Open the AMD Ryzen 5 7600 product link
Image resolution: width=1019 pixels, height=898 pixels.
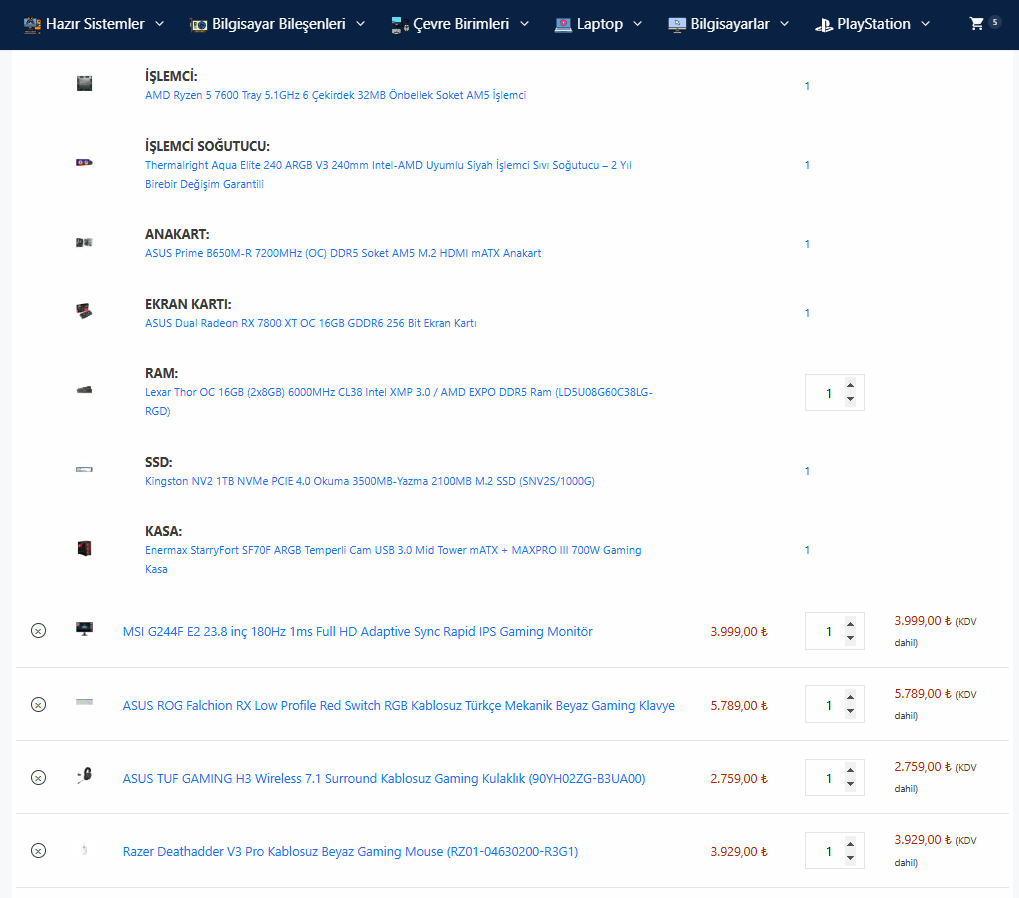335,96
